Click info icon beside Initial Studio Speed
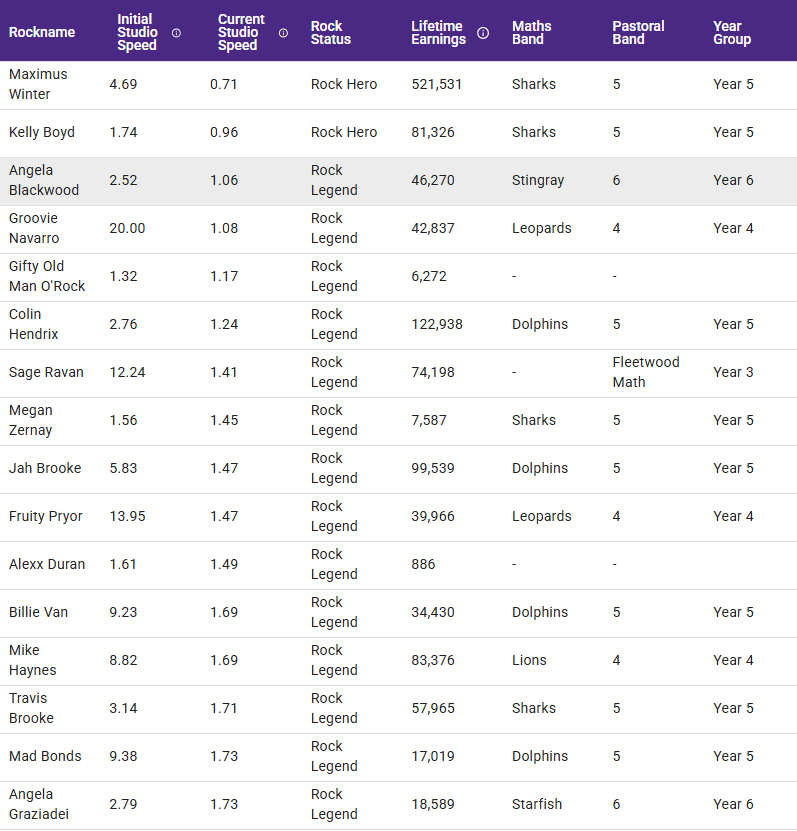This screenshot has width=797, height=831. [177, 33]
